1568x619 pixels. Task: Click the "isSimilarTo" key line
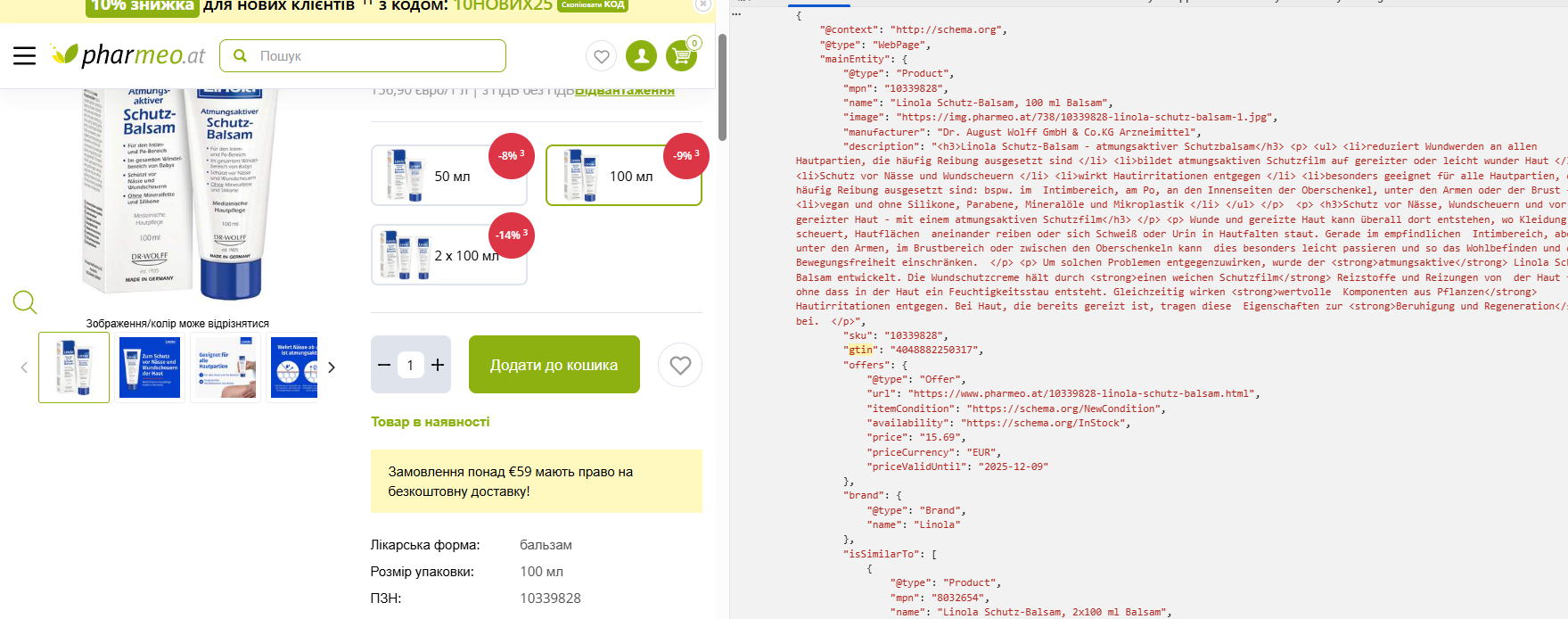point(890,554)
